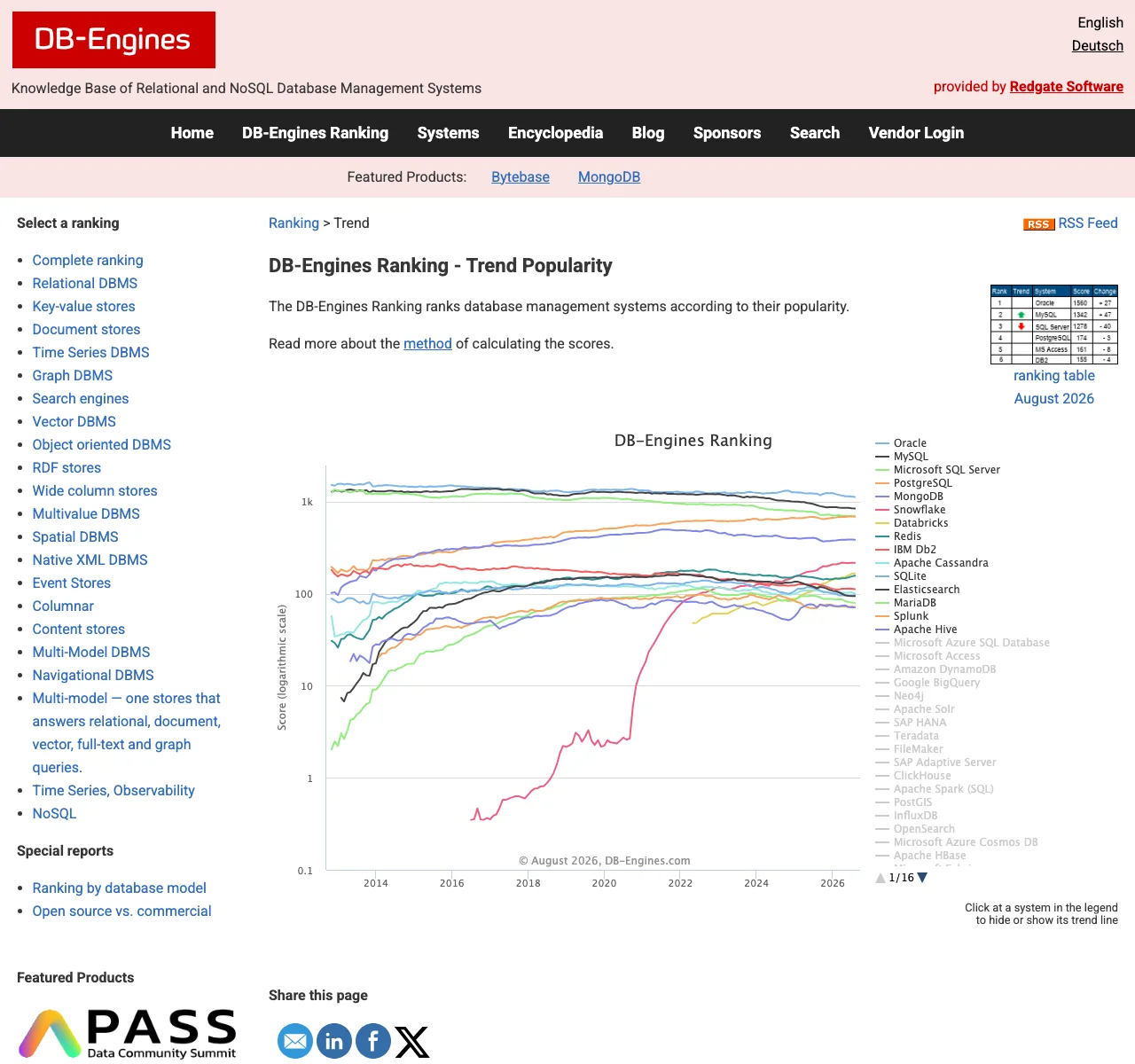Open Ranking by database model report
This screenshot has width=1135, height=1064.
(120, 888)
